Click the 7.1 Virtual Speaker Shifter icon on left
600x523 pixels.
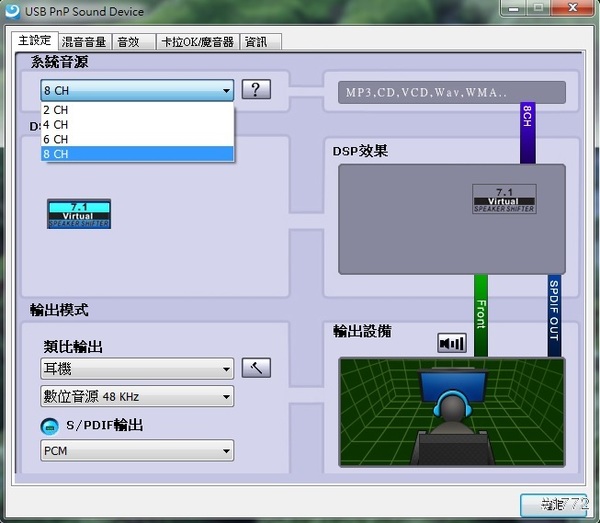pyautogui.click(x=79, y=214)
